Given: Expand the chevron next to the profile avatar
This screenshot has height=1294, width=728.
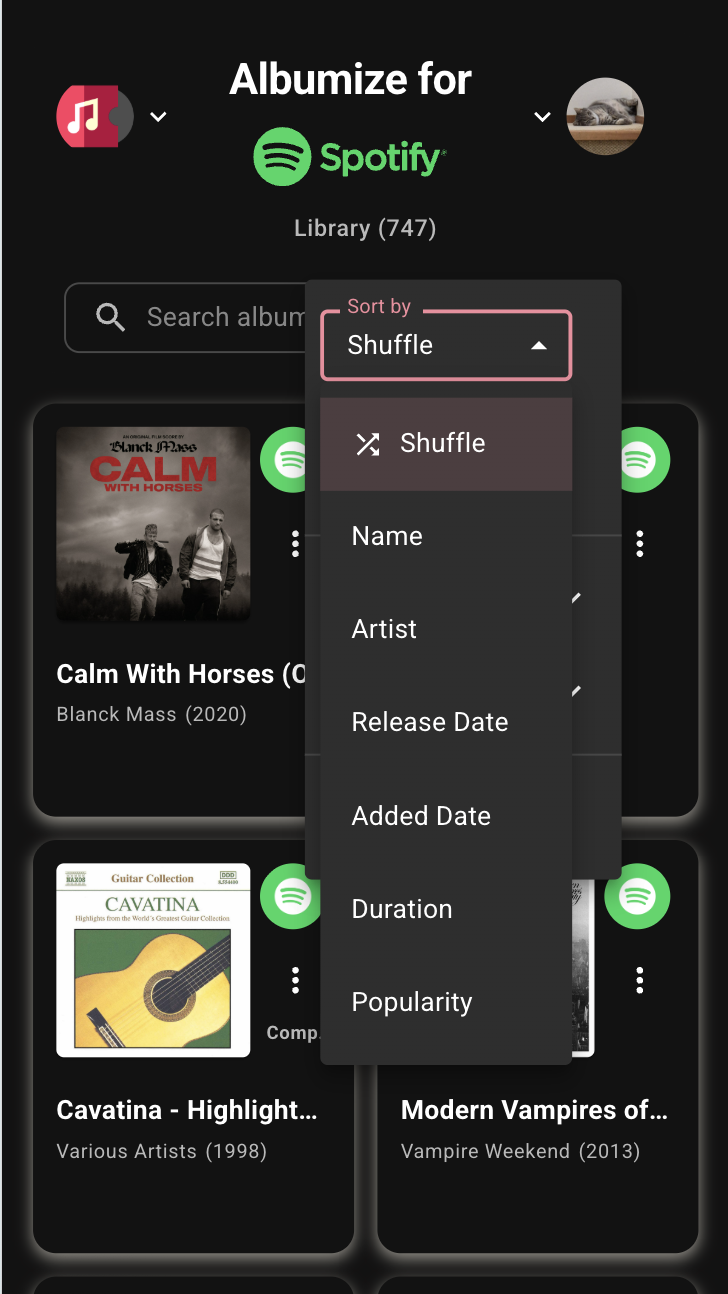Looking at the screenshot, I should click(542, 117).
